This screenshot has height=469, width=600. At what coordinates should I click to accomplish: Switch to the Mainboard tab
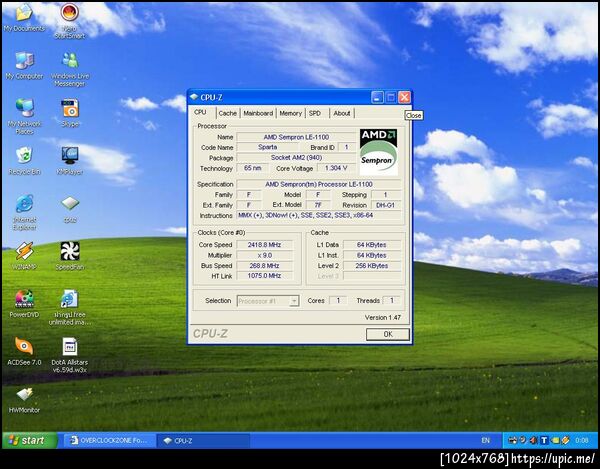(258, 113)
